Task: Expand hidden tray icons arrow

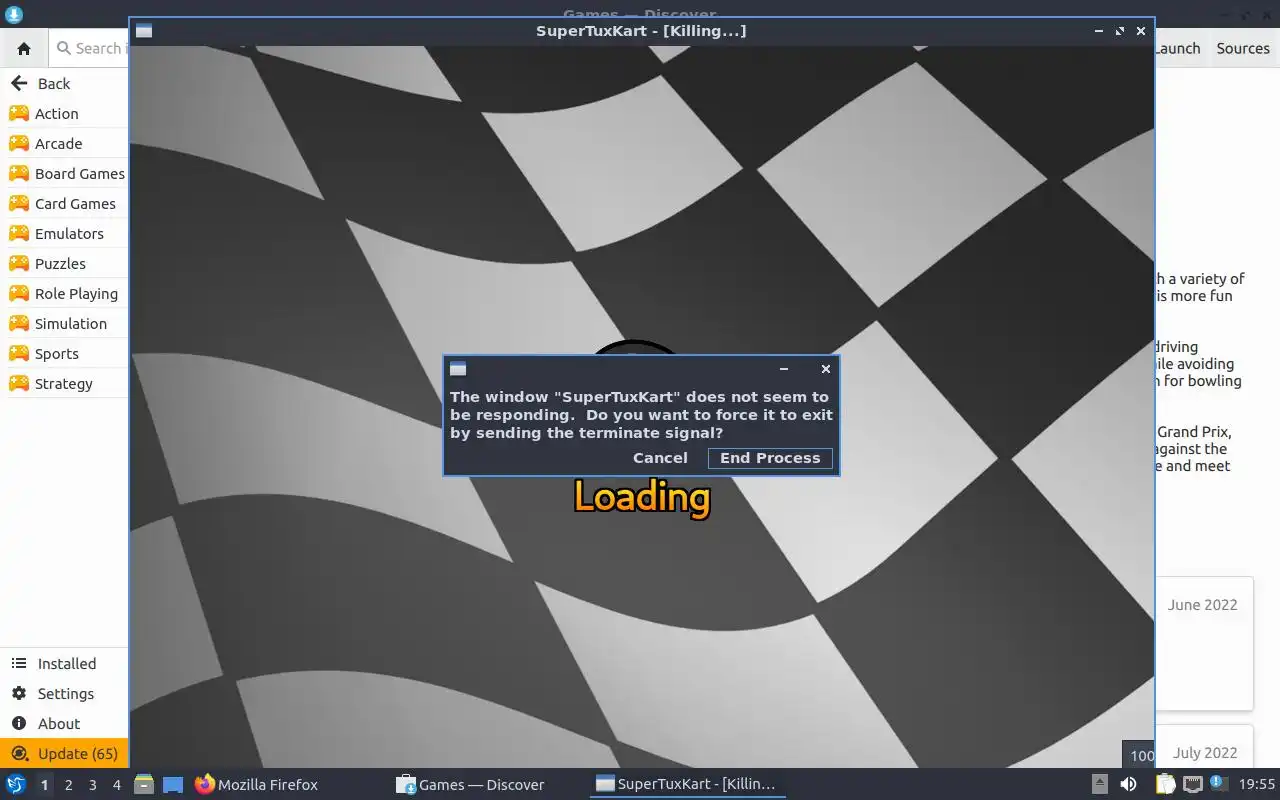Action: click(1099, 785)
